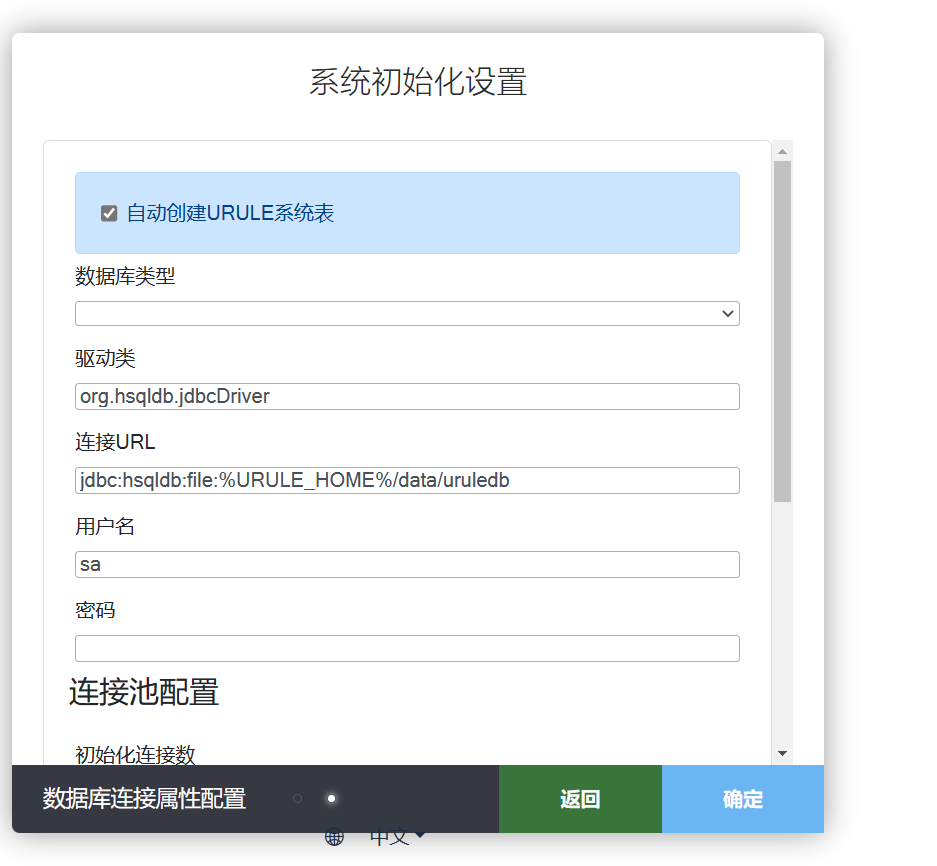Click the hollow first step indicator dot
The height and width of the screenshot is (866, 937).
pyautogui.click(x=297, y=800)
